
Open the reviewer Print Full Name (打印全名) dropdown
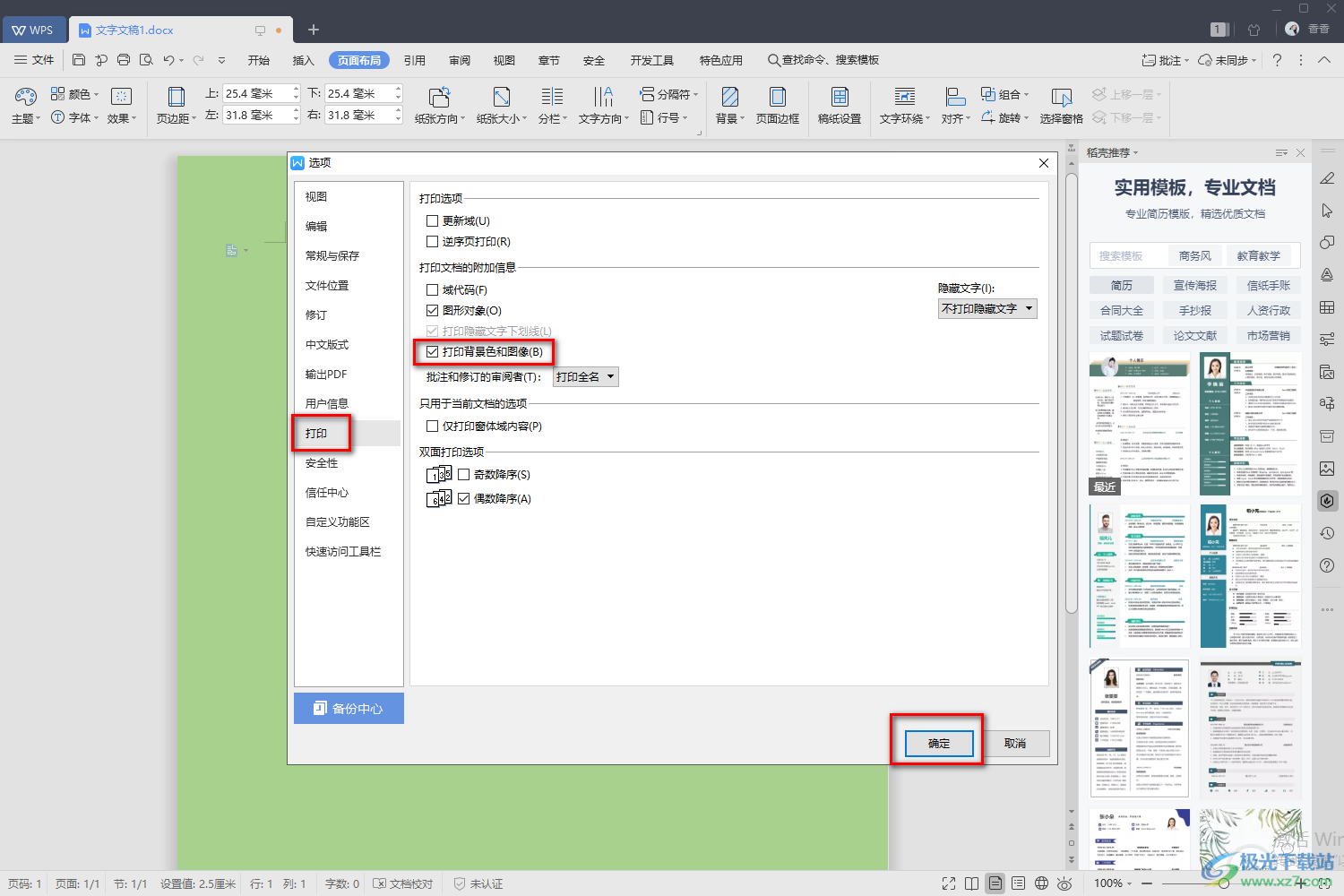pos(586,377)
